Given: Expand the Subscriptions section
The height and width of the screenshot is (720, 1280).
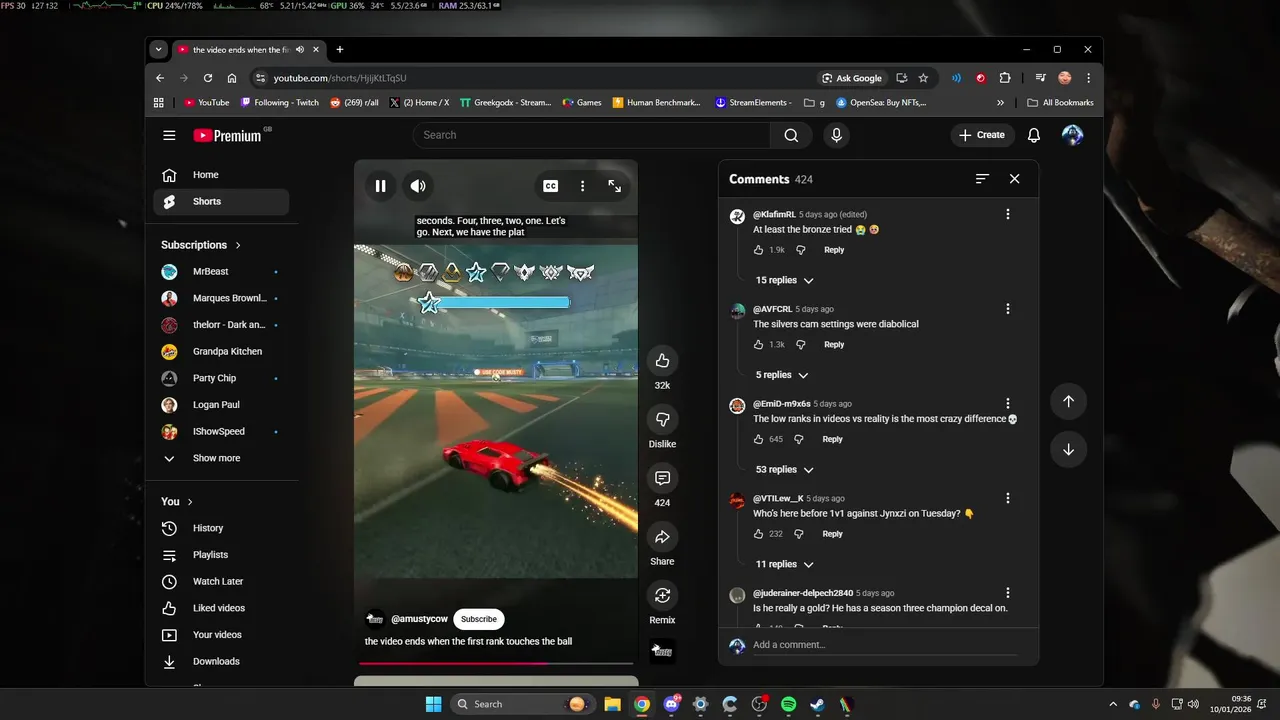Looking at the screenshot, I should [x=201, y=245].
